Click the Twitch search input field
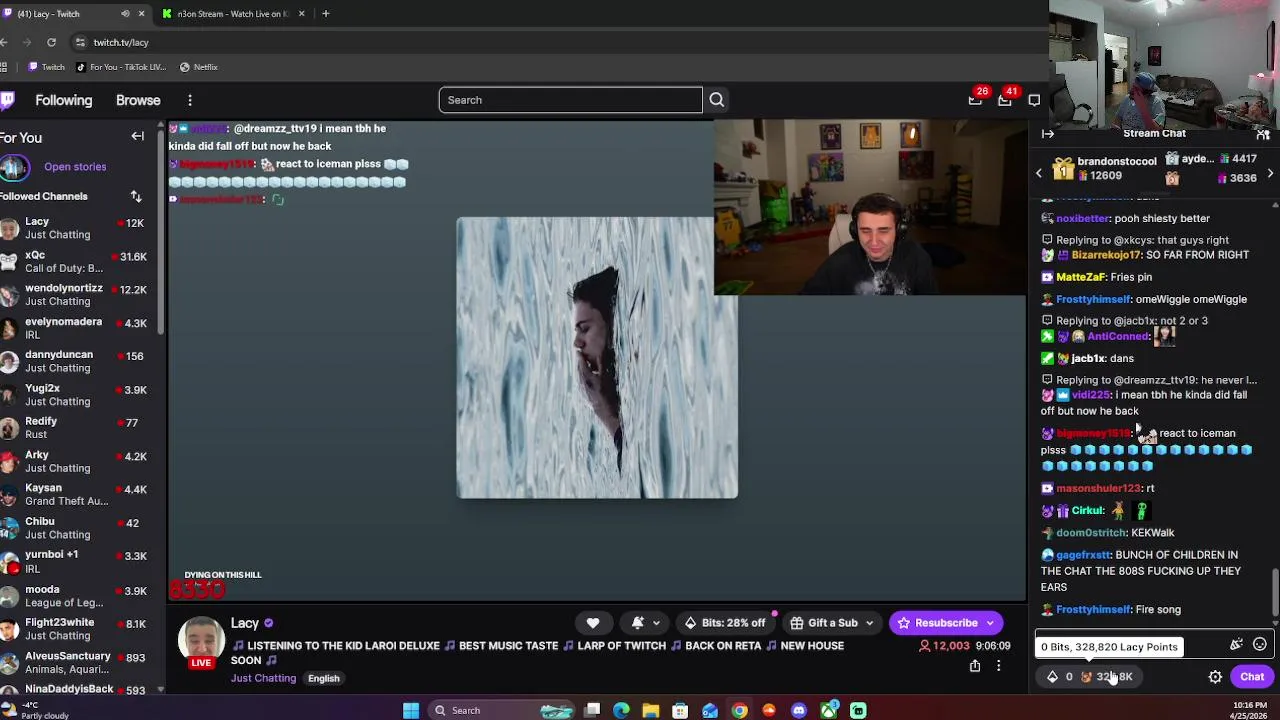The width and height of the screenshot is (1280, 720). tap(570, 100)
